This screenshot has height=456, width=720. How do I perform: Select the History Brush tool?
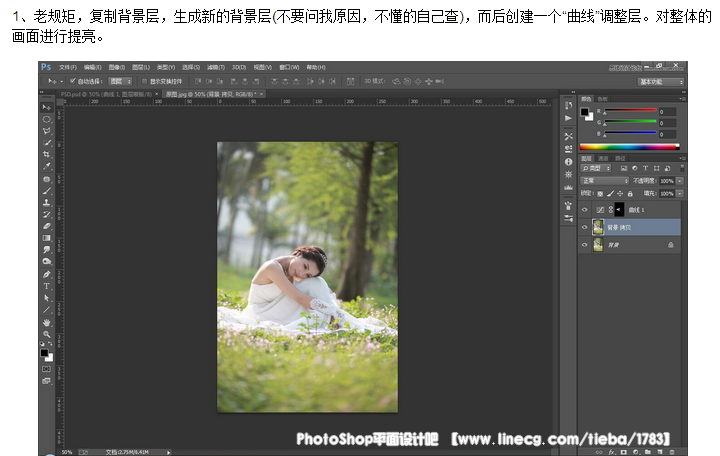tap(46, 214)
